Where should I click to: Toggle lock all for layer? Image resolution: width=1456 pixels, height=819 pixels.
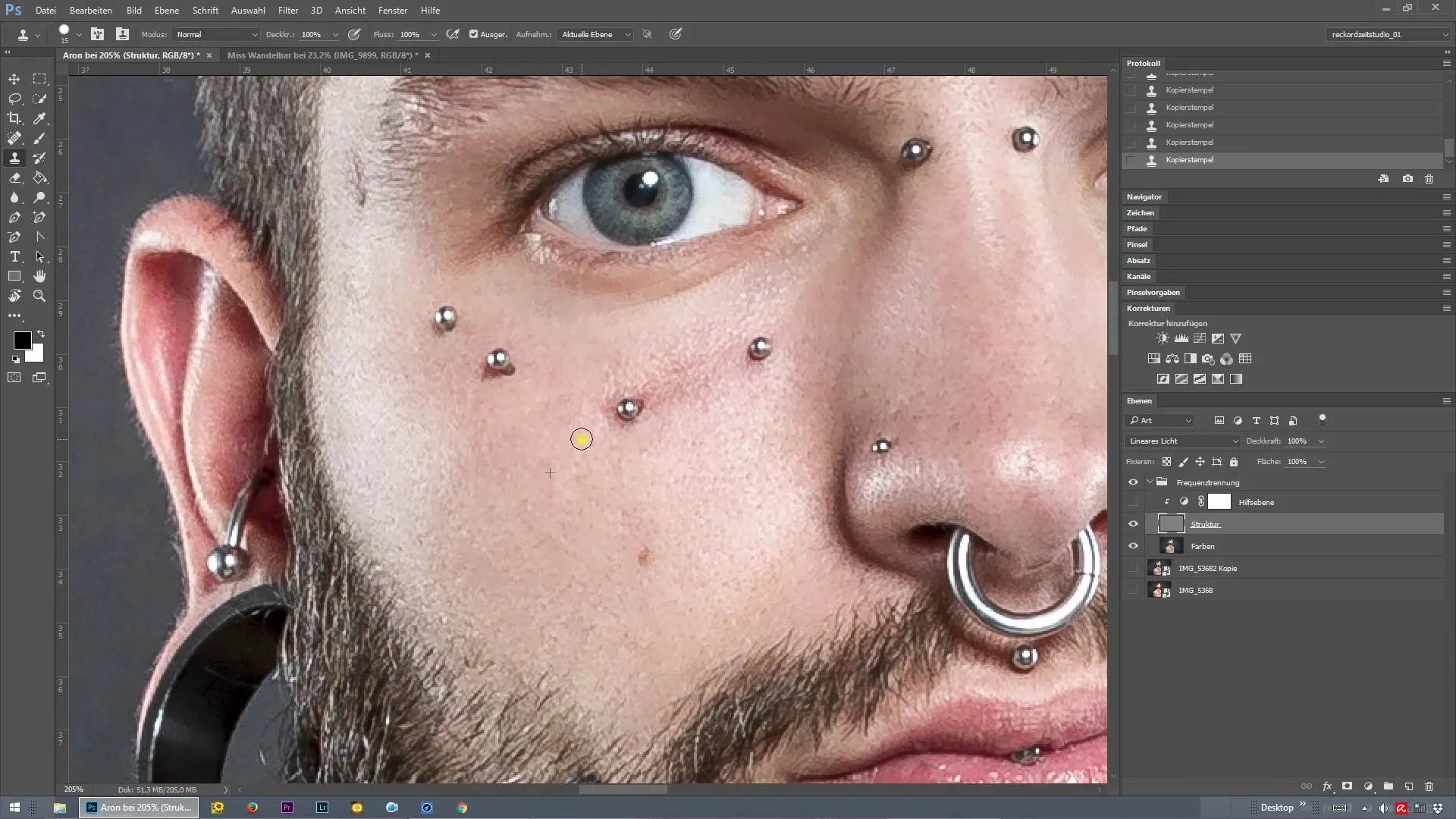[x=1234, y=462]
